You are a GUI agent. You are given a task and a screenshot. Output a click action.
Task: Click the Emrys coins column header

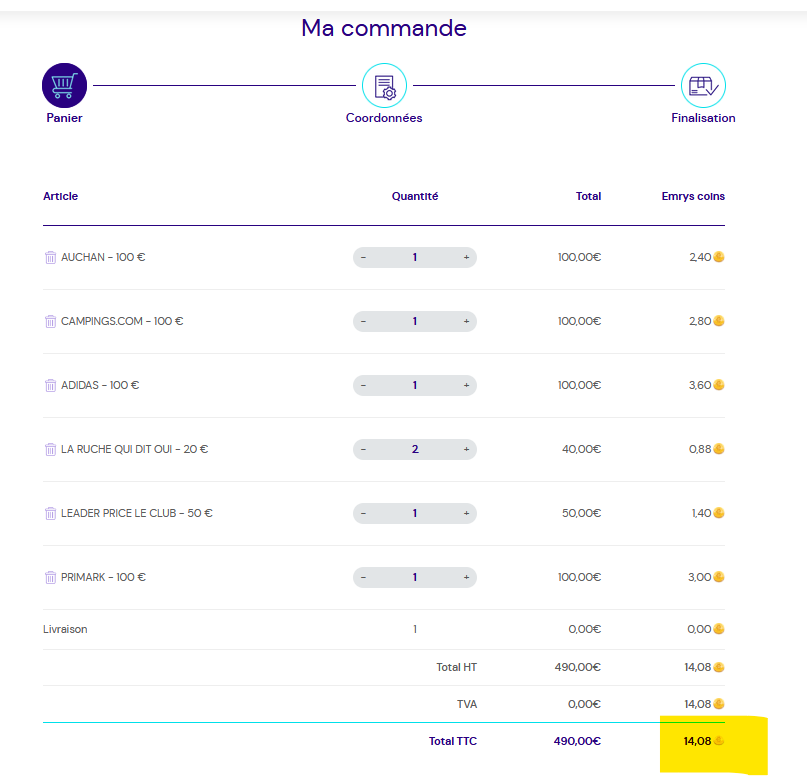[x=693, y=196]
